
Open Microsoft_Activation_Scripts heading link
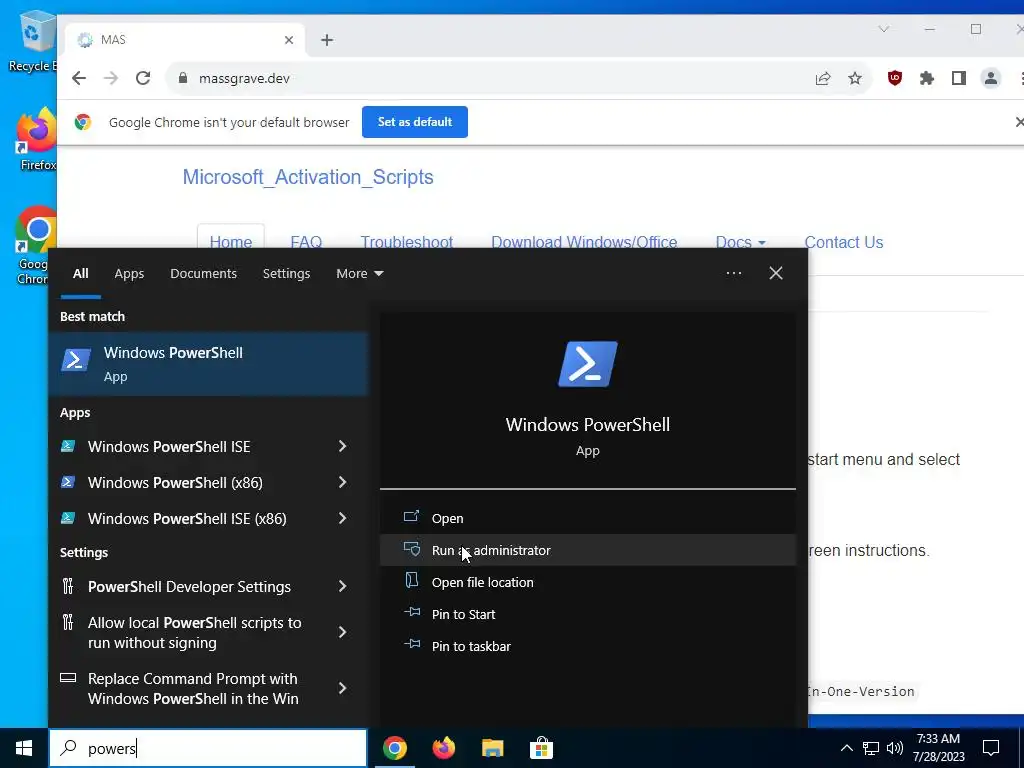[x=308, y=177]
